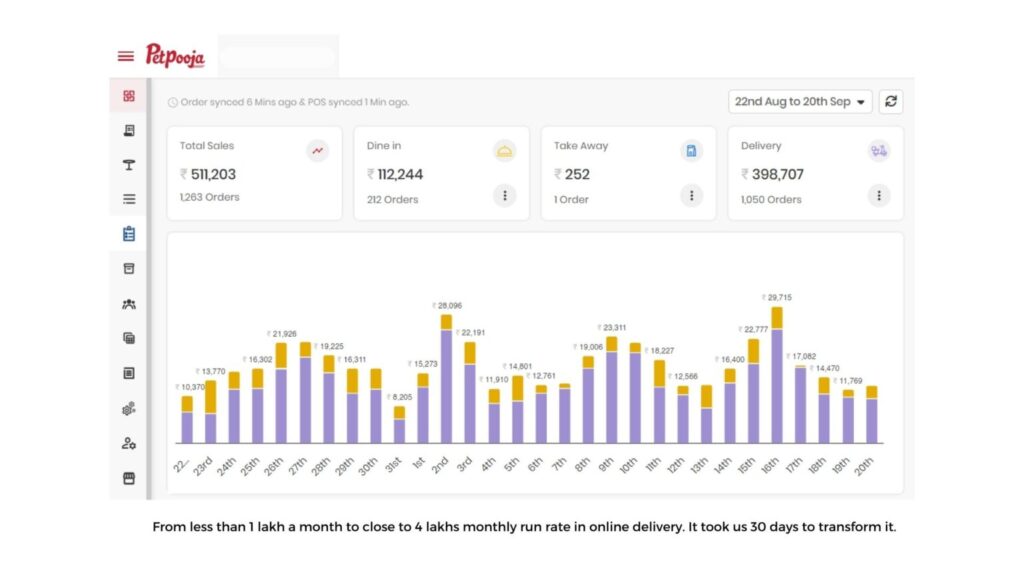Click the list lines icon in sidebar
This screenshot has width=1024, height=576.
[x=129, y=199]
